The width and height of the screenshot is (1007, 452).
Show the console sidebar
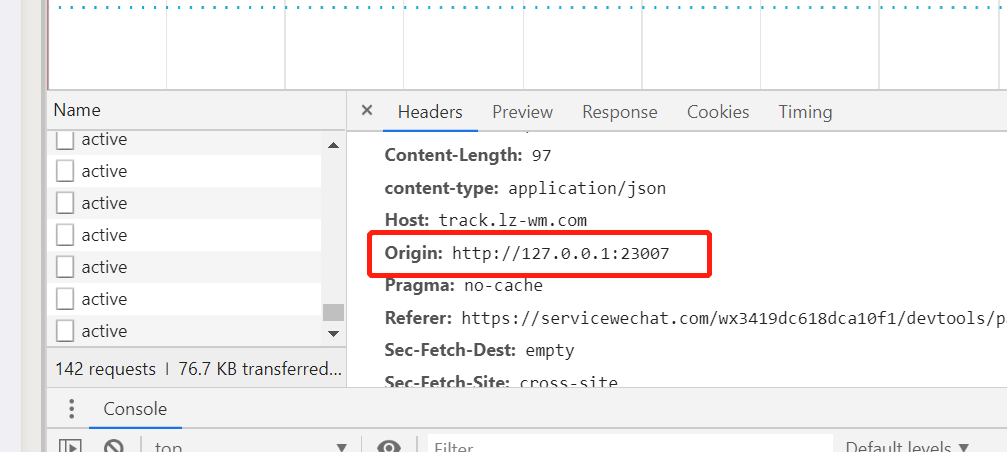pyautogui.click(x=69, y=446)
